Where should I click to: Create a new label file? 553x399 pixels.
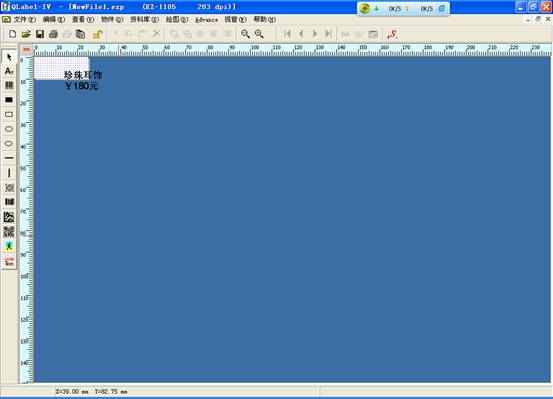click(x=12, y=34)
